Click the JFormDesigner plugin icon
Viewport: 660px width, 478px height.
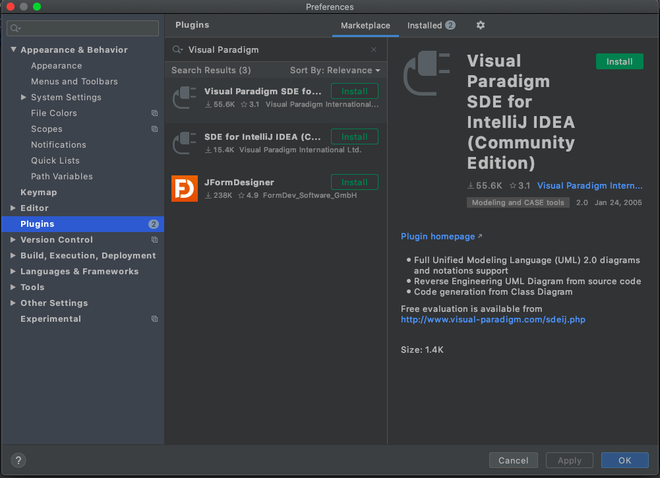[x=185, y=188]
